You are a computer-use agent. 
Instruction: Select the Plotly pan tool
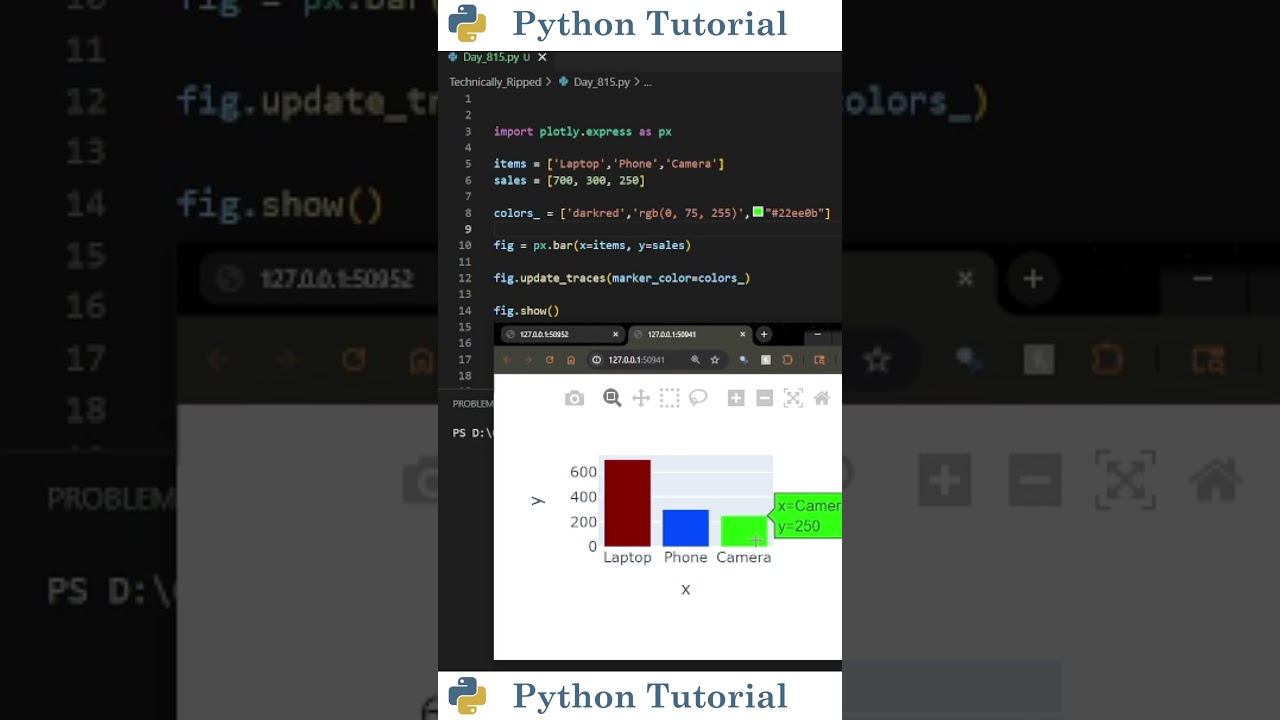(x=641, y=398)
